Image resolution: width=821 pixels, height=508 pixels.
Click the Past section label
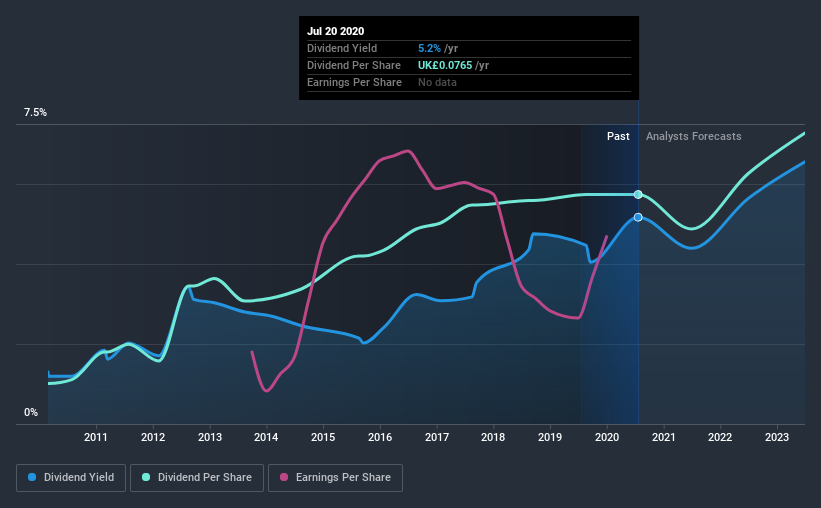[618, 136]
